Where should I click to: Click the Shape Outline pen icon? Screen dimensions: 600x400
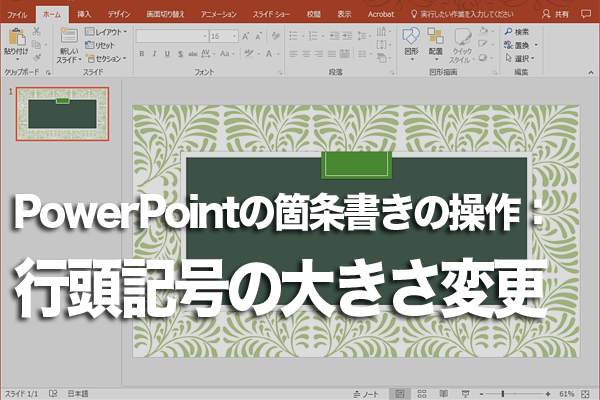click(x=483, y=44)
